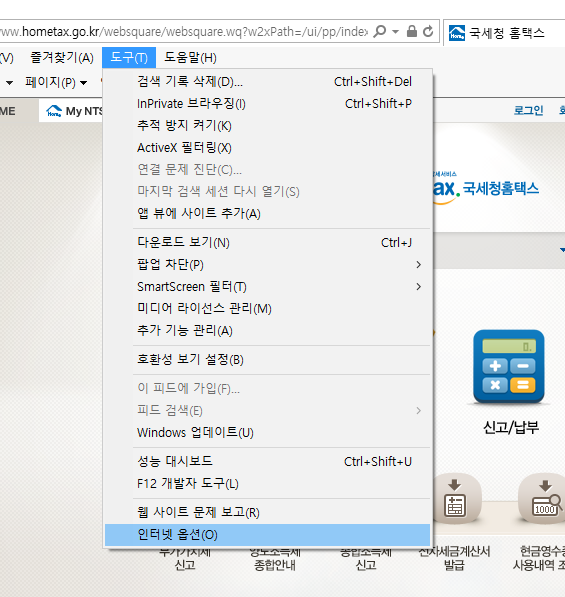Screen dimensions: 565x597
Task: Refresh the page with the reload icon
Action: click(428, 31)
